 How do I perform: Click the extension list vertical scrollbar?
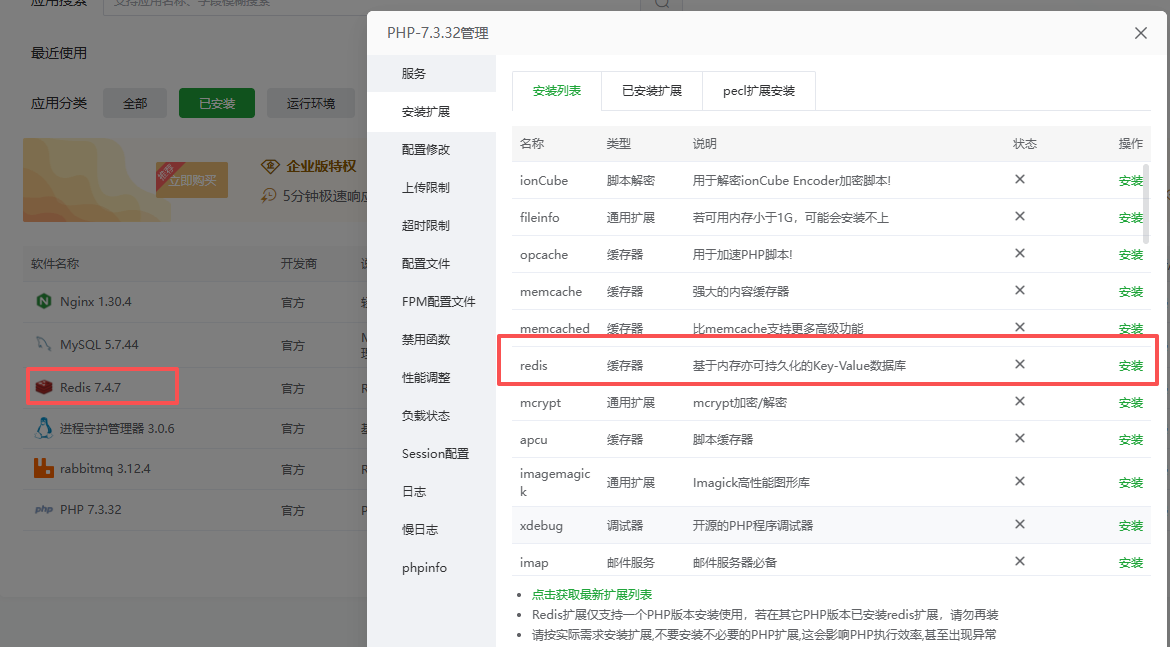point(1146,203)
